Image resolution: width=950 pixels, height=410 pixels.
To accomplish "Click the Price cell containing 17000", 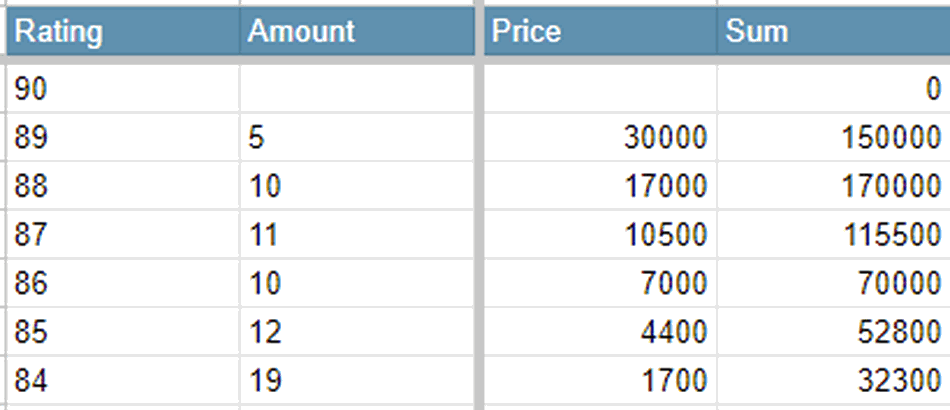I will pyautogui.click(x=600, y=185).
